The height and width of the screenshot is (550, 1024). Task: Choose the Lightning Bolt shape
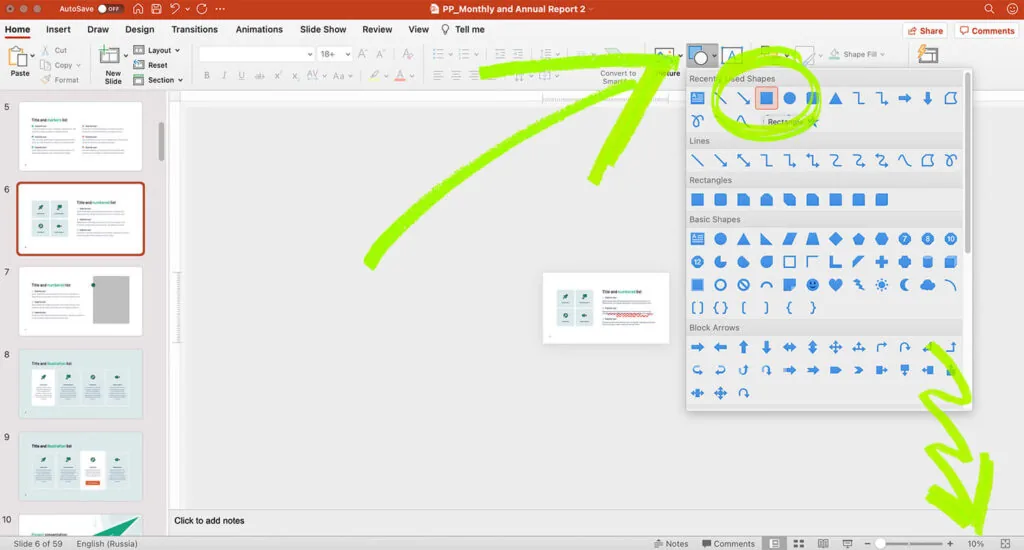tap(858, 285)
